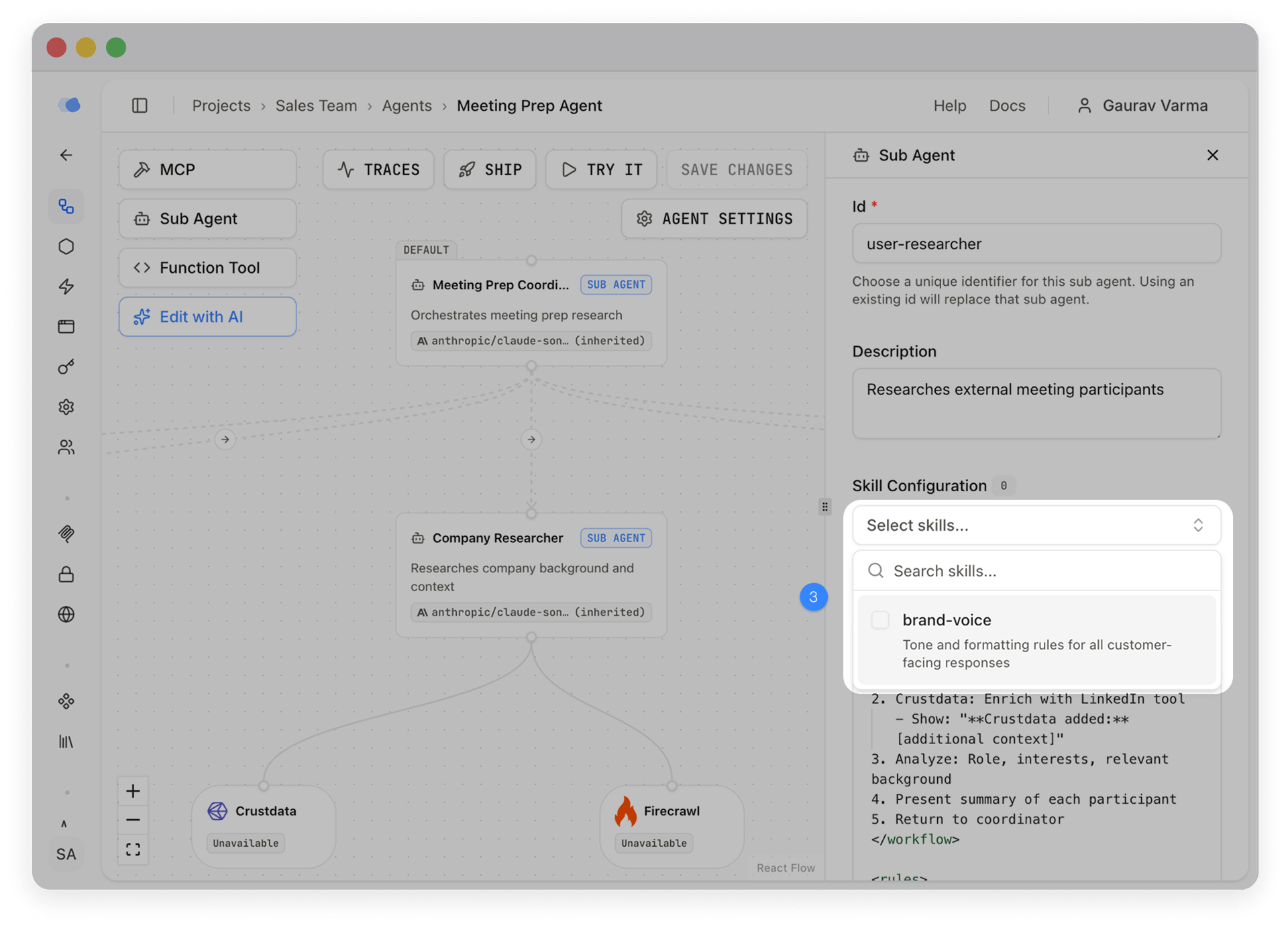Screen dimensions: 1288x928
Task: Click fit view canvas icon
Action: click(133, 849)
